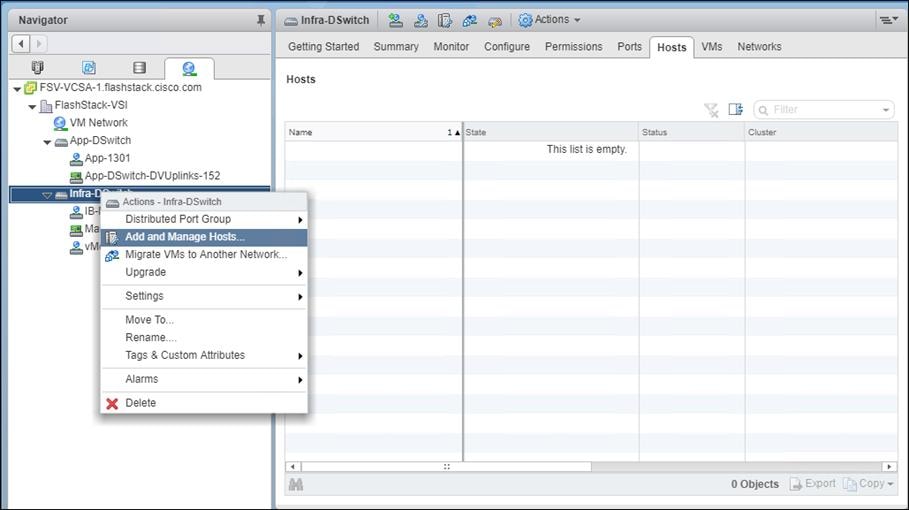Collapse the App-DSwitch node

tap(48, 142)
